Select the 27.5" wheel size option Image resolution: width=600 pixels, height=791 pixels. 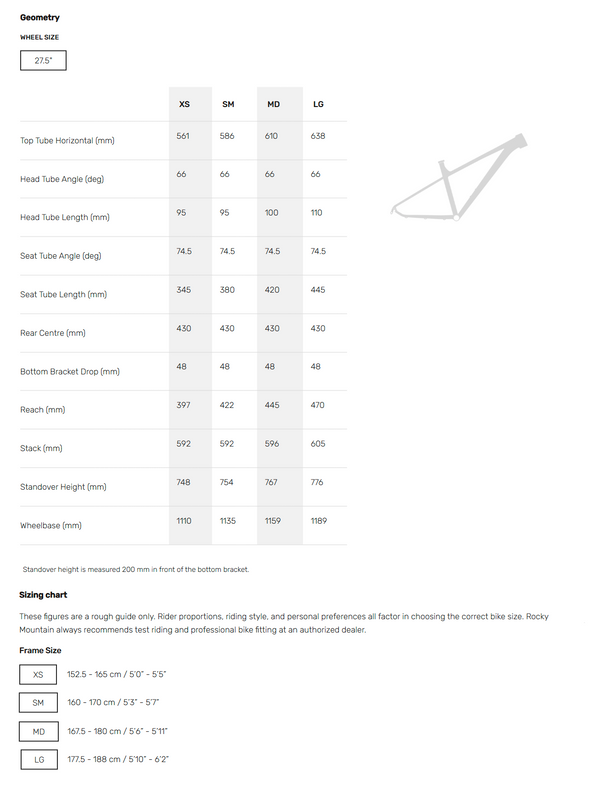43,61
